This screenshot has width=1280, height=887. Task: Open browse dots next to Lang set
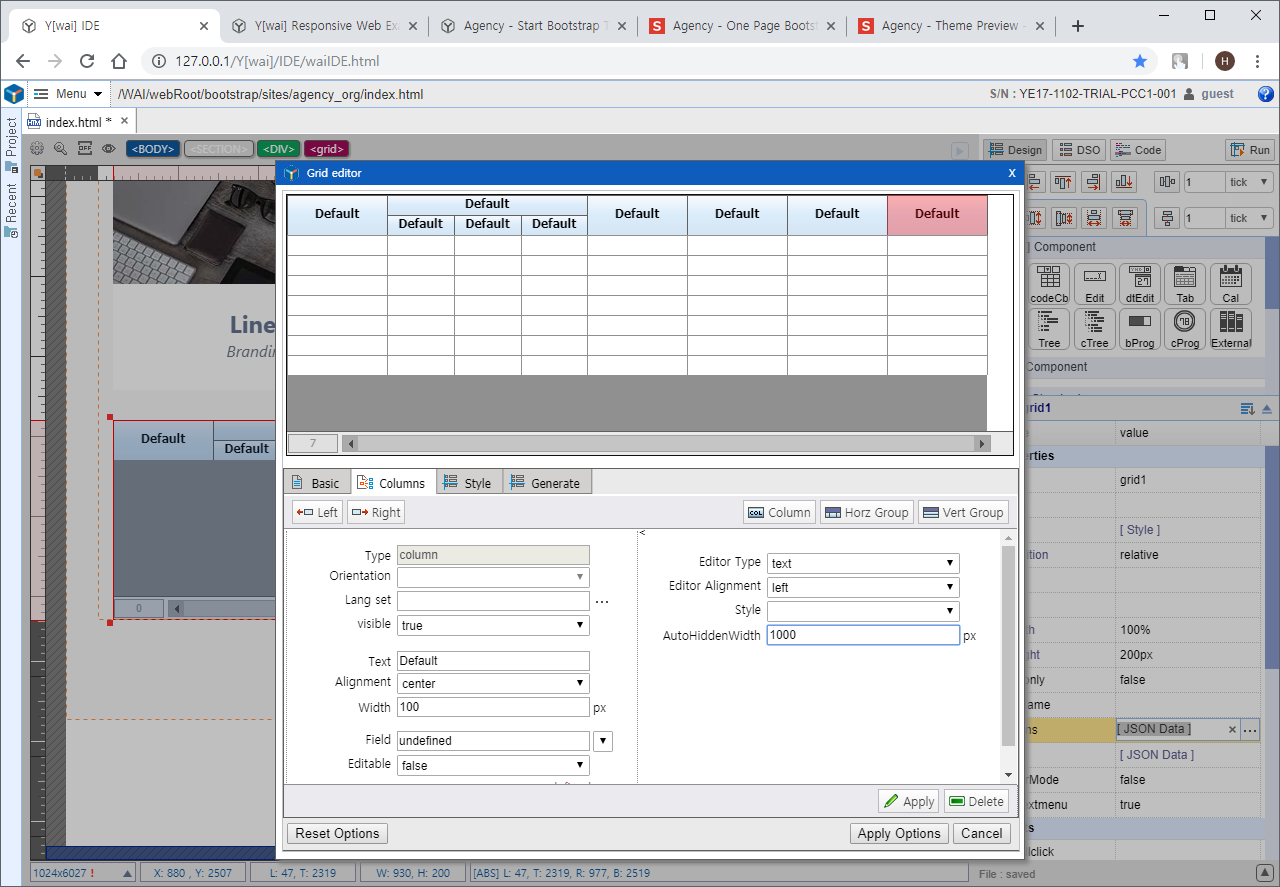pyautogui.click(x=602, y=601)
